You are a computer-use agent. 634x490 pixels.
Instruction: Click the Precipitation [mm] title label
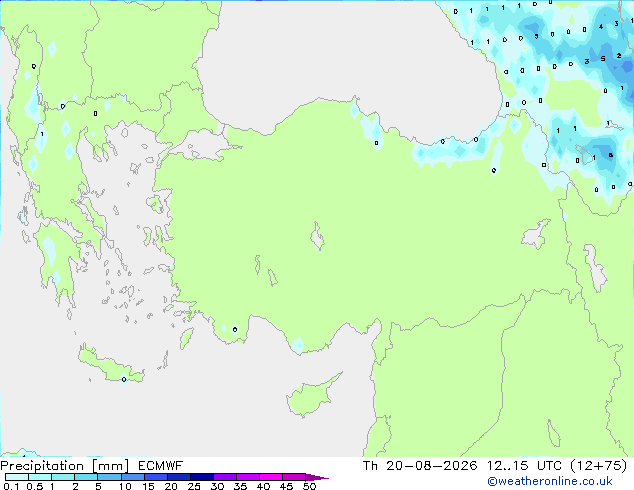(65, 466)
